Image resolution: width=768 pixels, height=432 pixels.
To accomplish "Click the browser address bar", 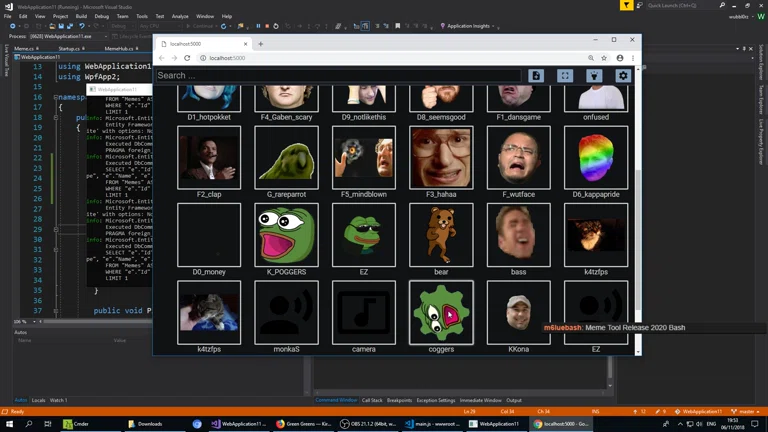I will coord(390,58).
